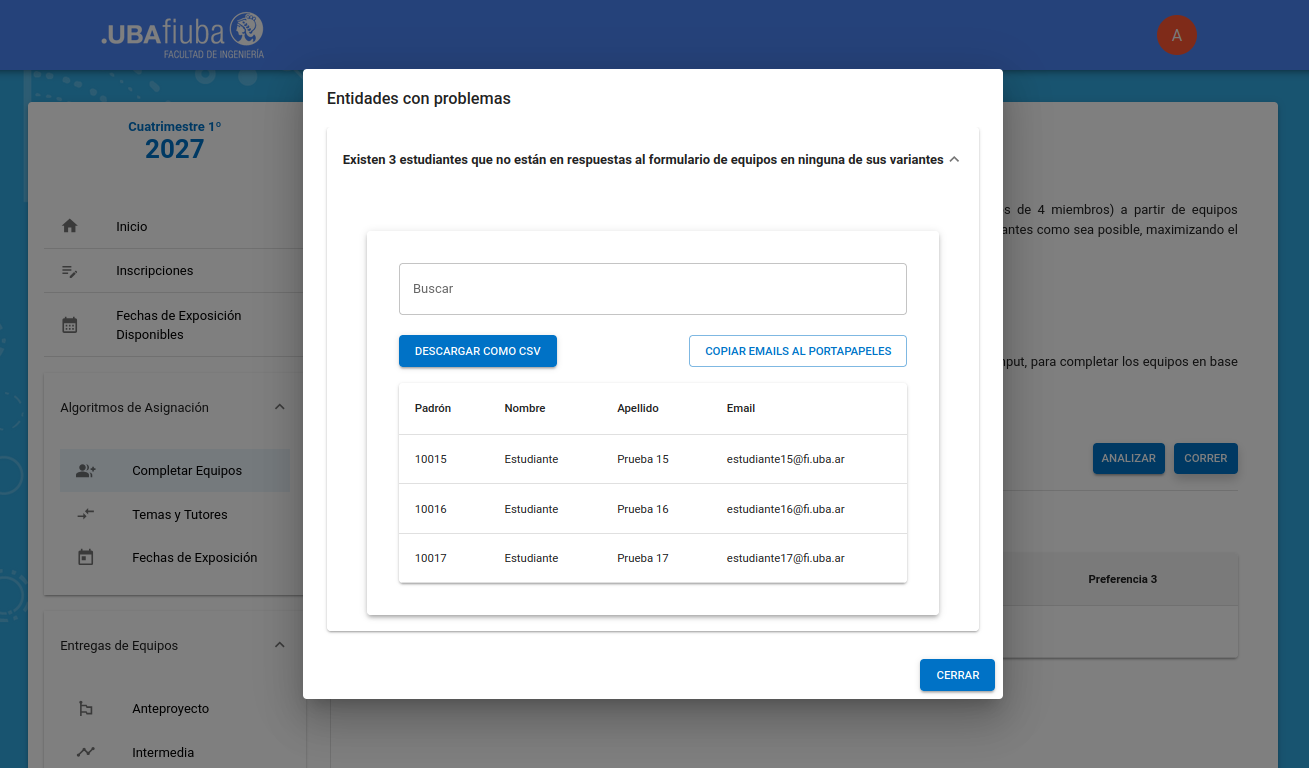Image resolution: width=1309 pixels, height=768 pixels.
Task: Open the user avatar menu
Action: [1176, 35]
